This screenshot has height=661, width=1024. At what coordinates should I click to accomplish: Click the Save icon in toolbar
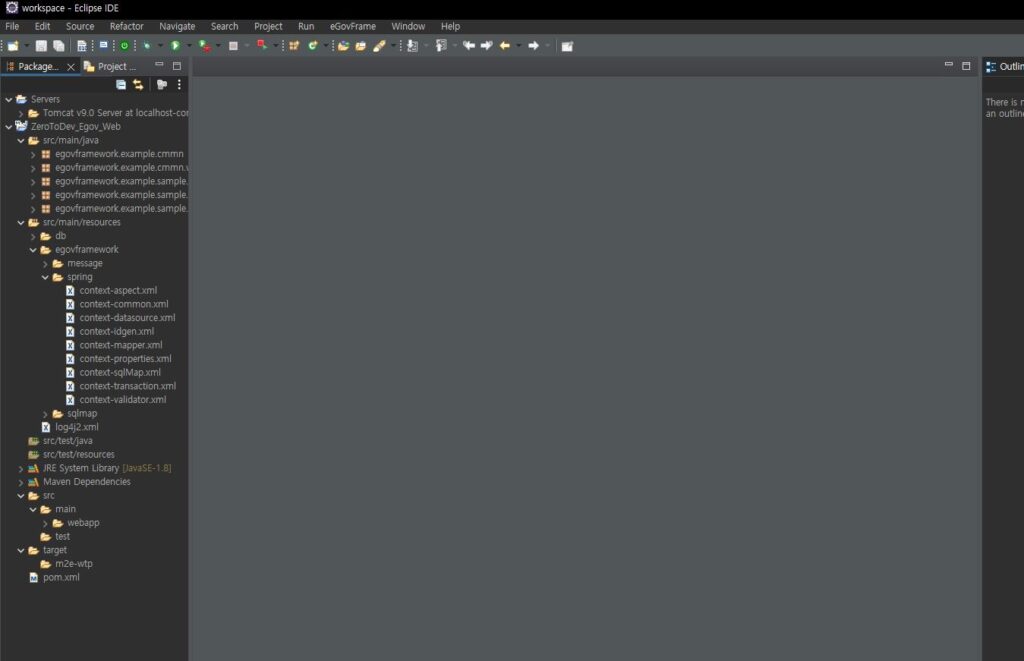point(41,46)
